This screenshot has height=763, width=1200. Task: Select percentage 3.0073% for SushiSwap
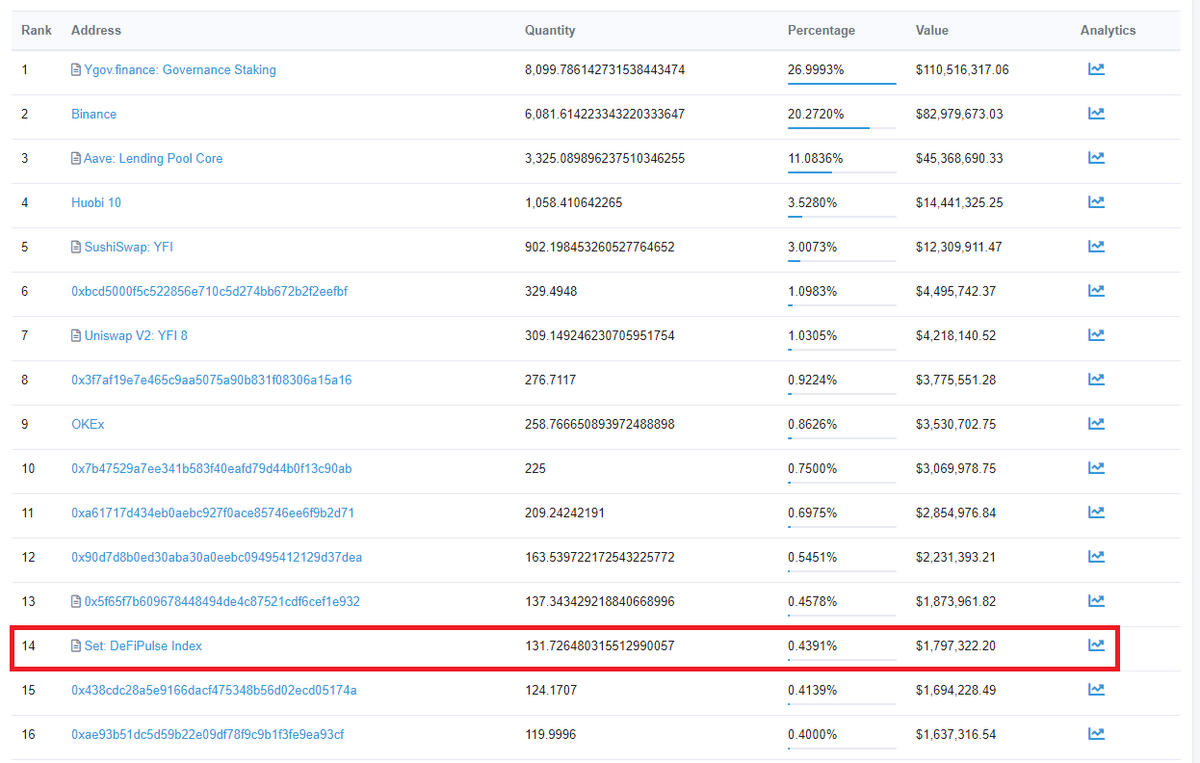[x=813, y=247]
